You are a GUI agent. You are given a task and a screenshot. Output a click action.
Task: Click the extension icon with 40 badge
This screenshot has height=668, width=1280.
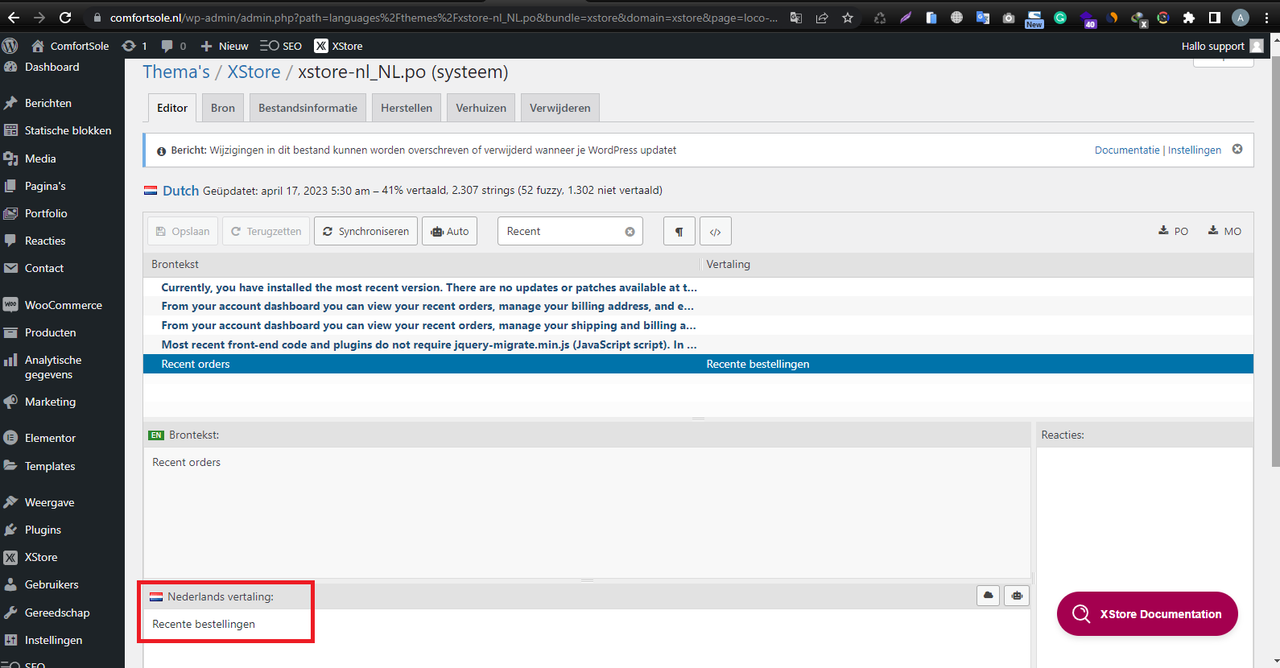coord(1088,19)
